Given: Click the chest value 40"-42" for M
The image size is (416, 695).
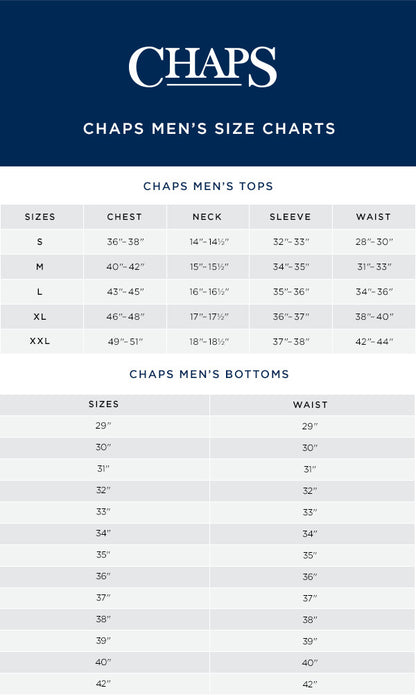Looking at the screenshot, I should coord(125,267).
